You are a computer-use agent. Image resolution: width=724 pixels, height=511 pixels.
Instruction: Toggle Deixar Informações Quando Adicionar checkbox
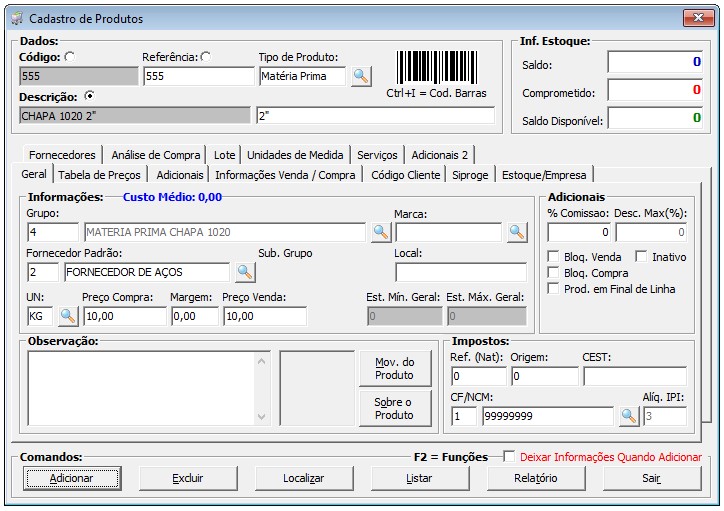tap(509, 457)
